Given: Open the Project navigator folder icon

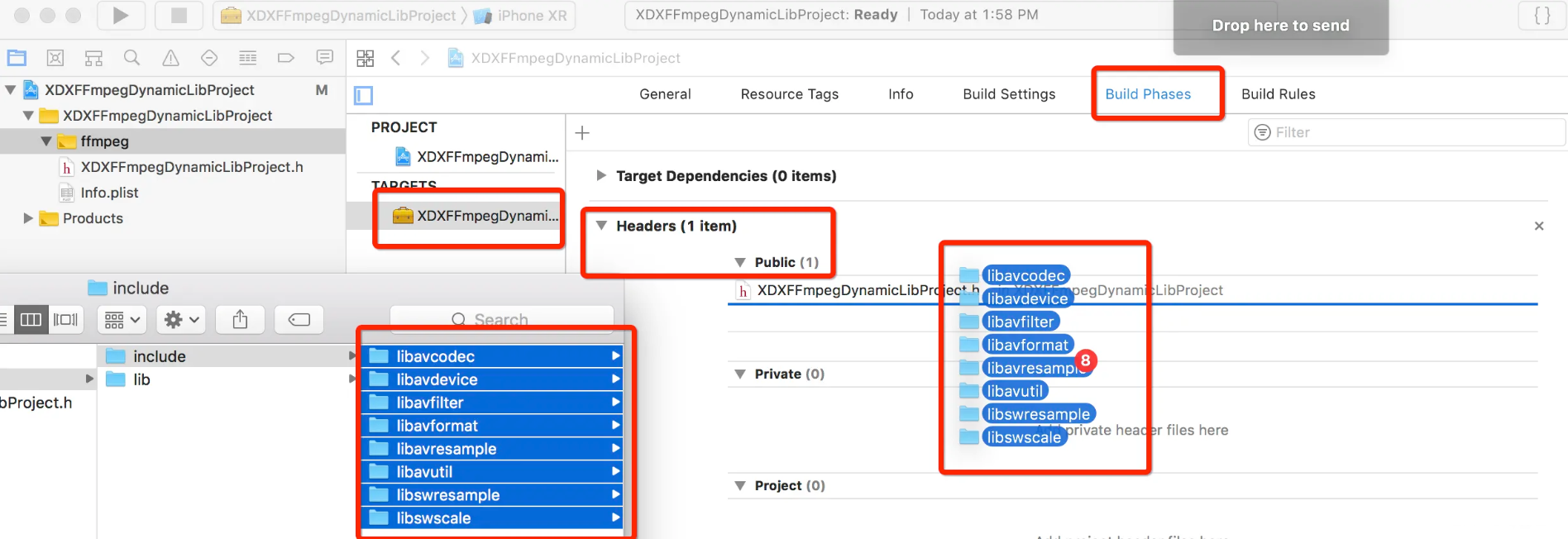Looking at the screenshot, I should [17, 58].
